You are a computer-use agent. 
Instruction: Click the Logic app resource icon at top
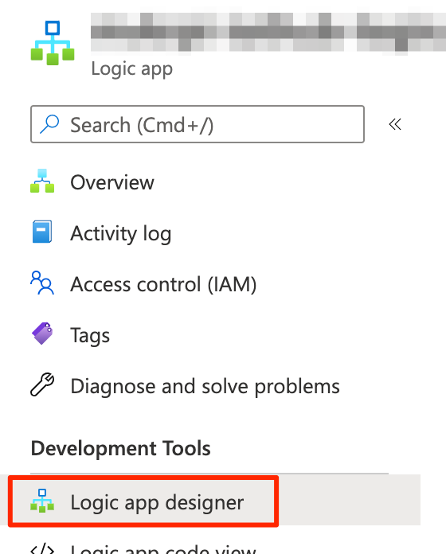pyautogui.click(x=52, y=43)
